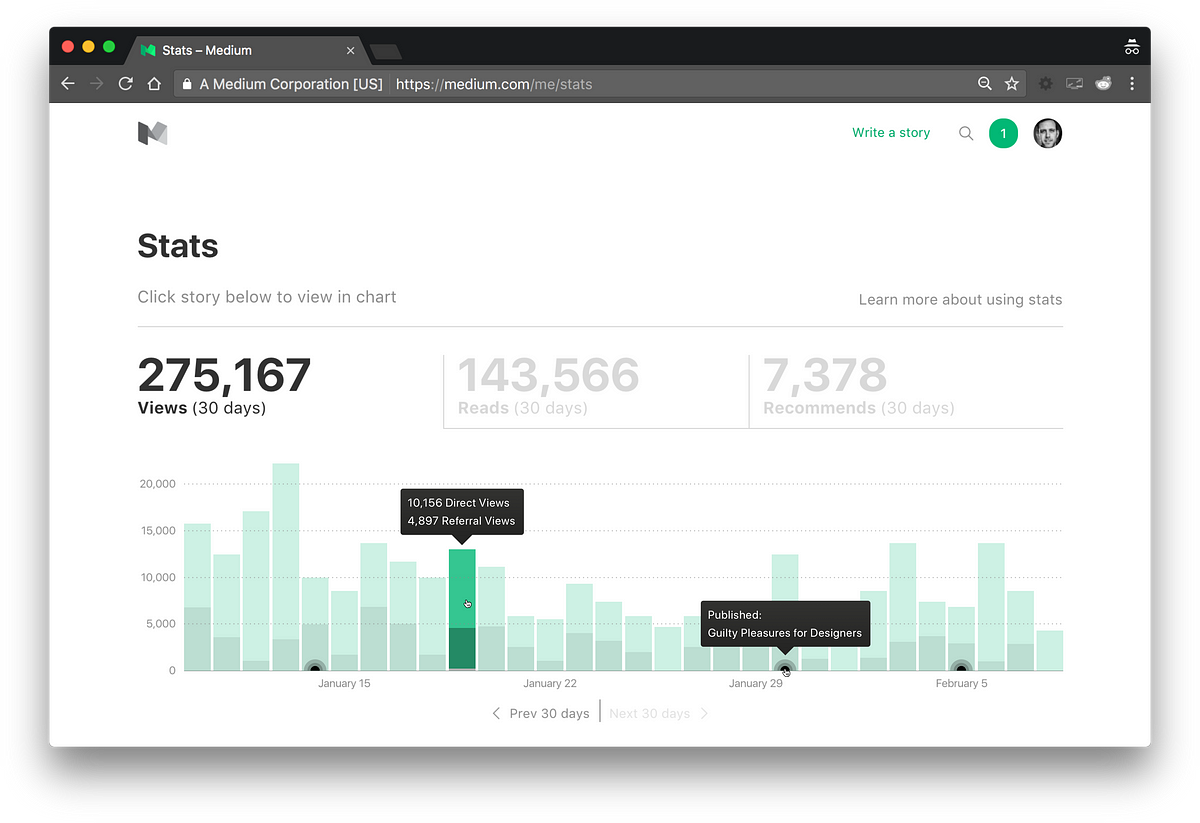Close the Stats – Medium tab
The image size is (1200, 823).
coord(350,50)
